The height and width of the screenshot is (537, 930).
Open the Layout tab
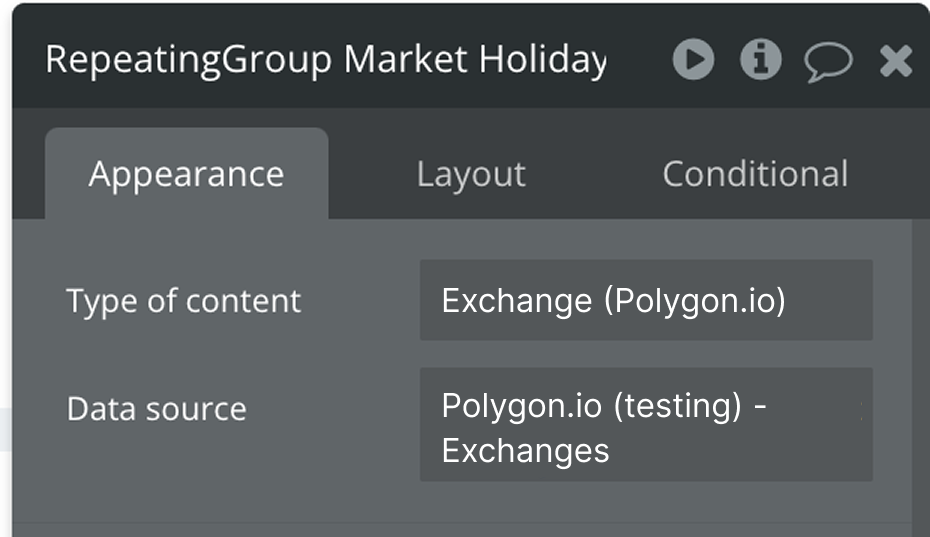[x=471, y=174]
